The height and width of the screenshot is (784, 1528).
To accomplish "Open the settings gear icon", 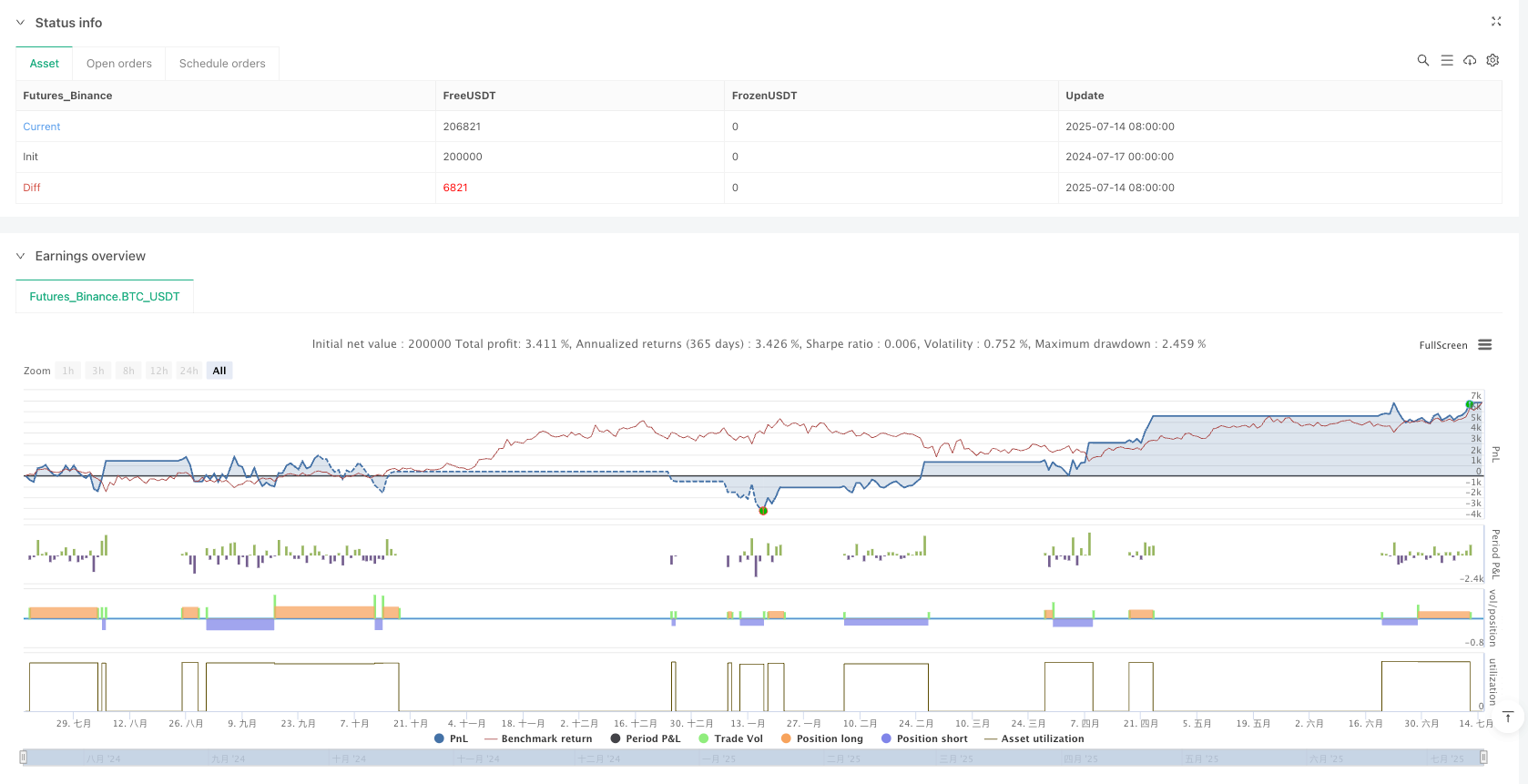I will click(x=1492, y=60).
